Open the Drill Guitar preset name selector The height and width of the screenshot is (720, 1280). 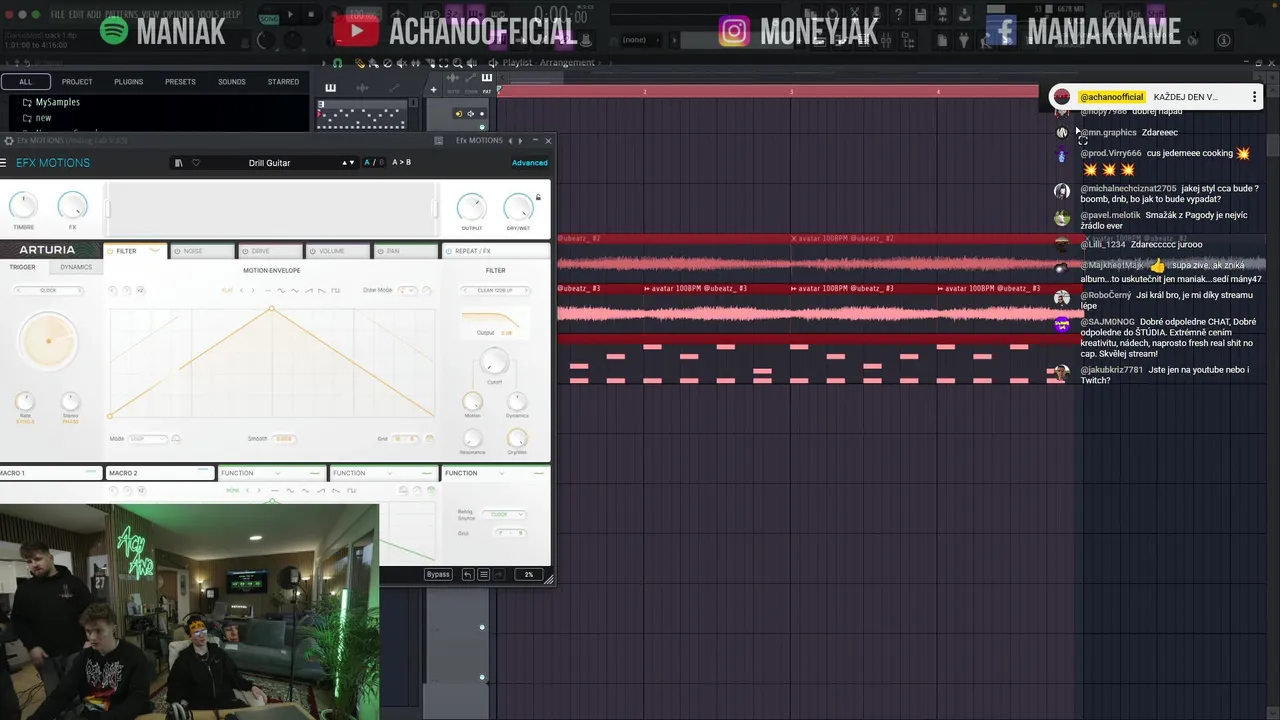tap(269, 163)
